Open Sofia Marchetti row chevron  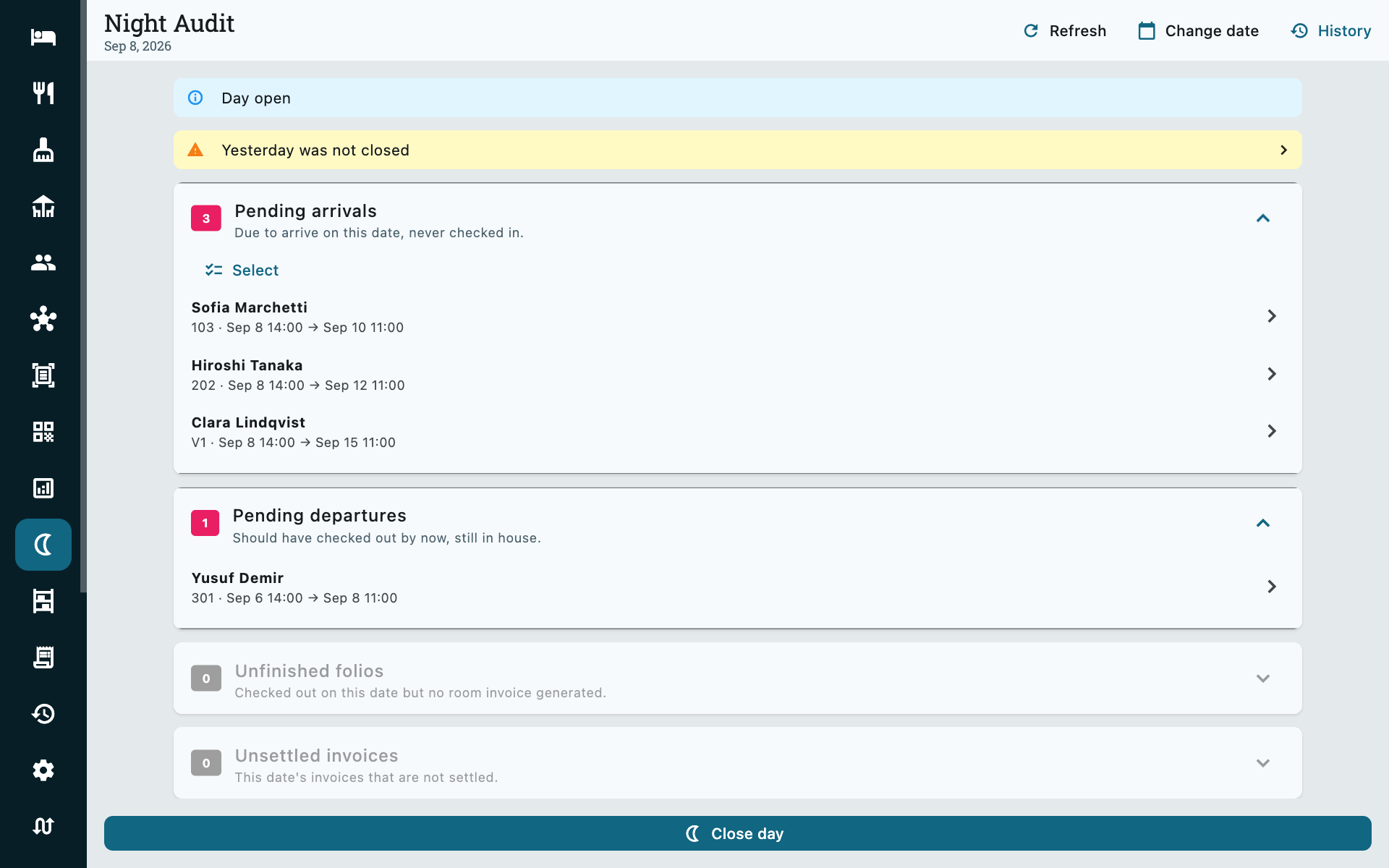click(x=1272, y=316)
